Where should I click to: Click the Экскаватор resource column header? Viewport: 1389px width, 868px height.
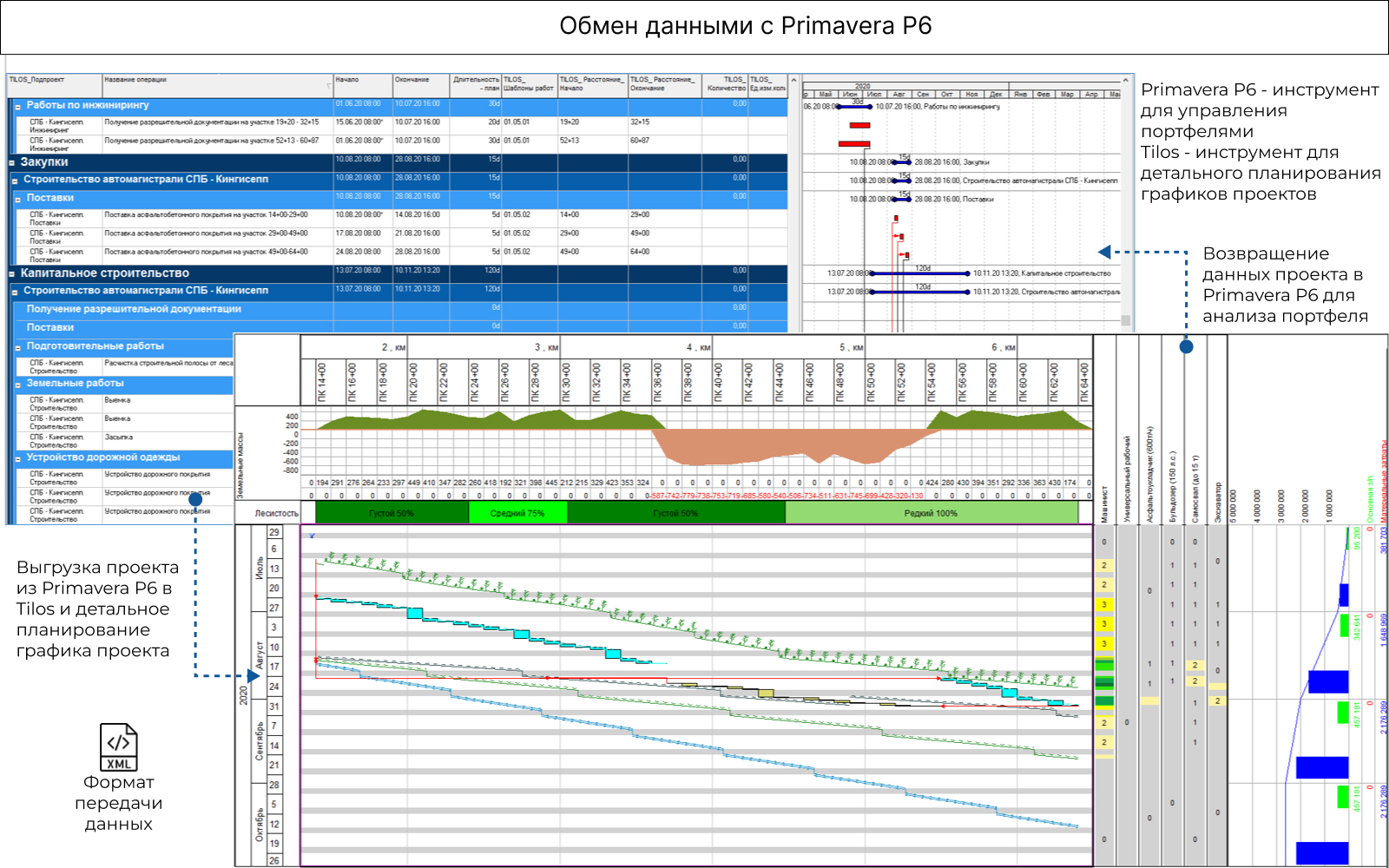point(1218,502)
